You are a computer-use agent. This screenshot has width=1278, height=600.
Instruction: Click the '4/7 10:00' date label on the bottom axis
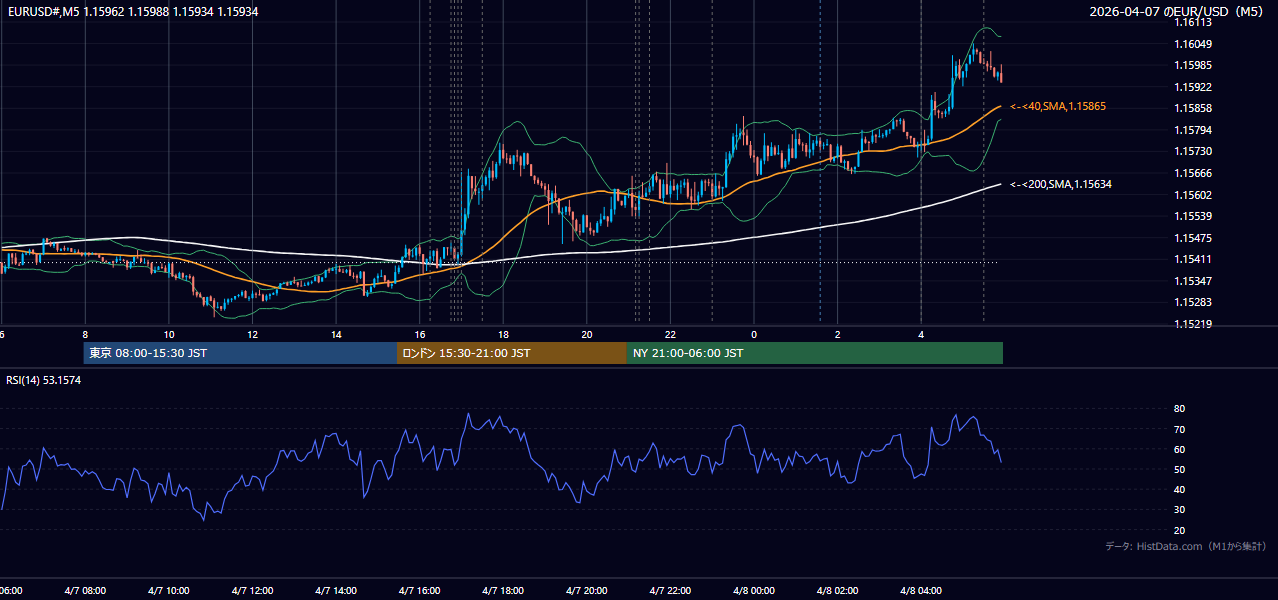click(168, 591)
